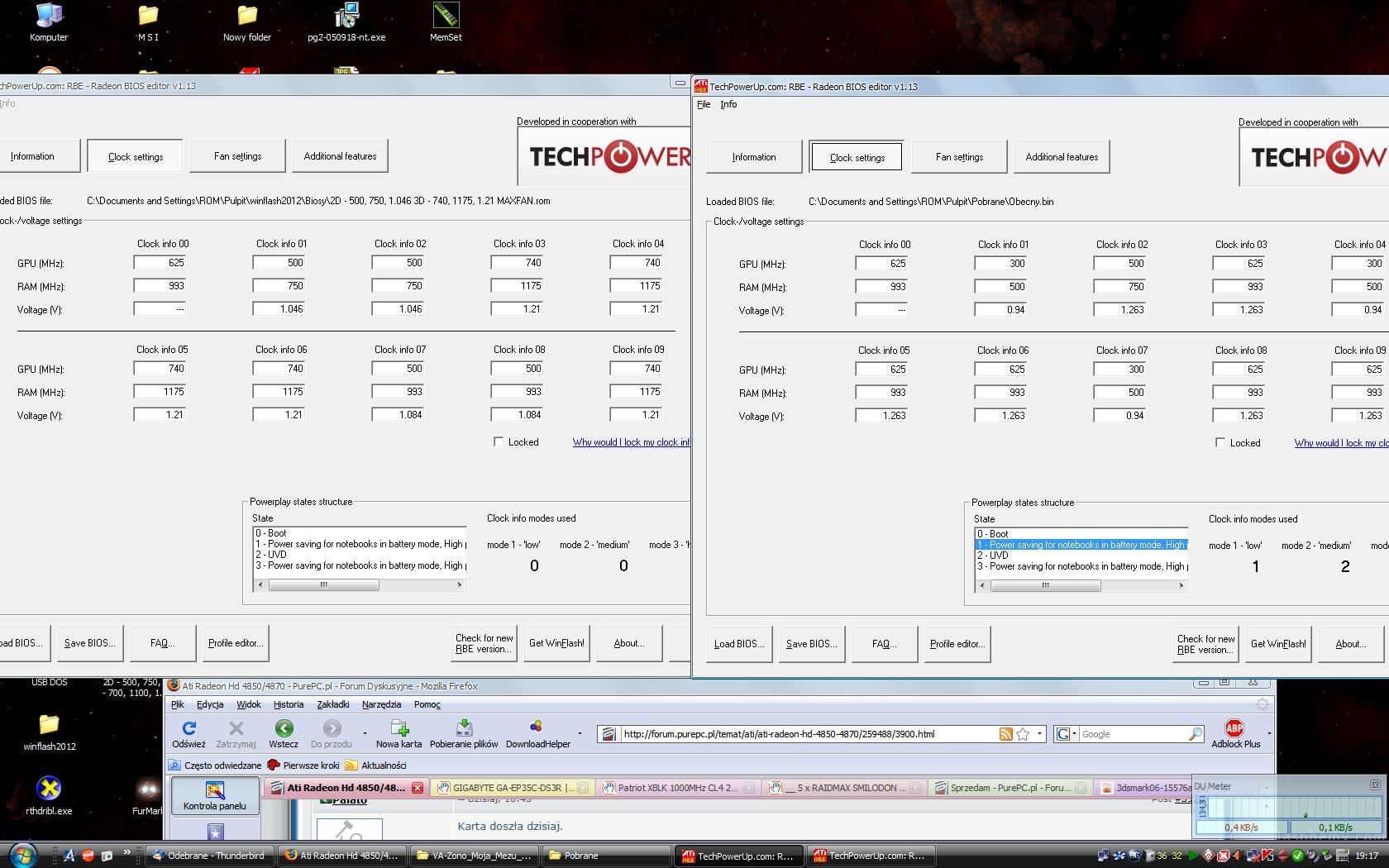Click Clock info 03 Voltage field in left window
1389x868 pixels.
(x=517, y=308)
